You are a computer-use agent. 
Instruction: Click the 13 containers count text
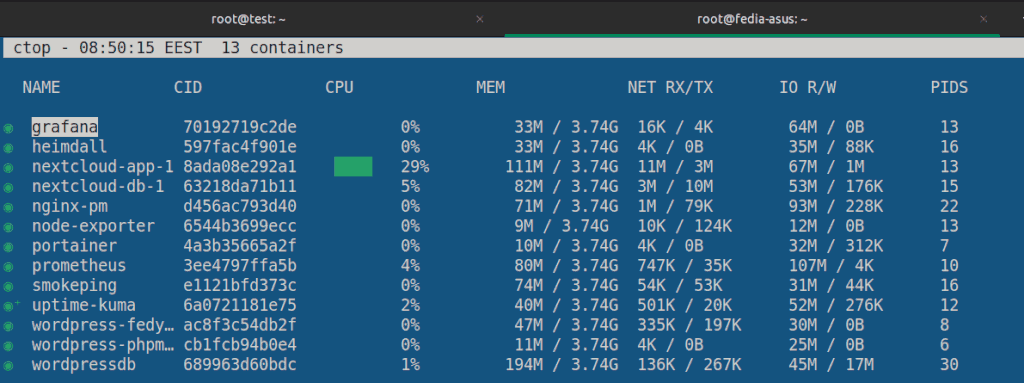(x=282, y=48)
